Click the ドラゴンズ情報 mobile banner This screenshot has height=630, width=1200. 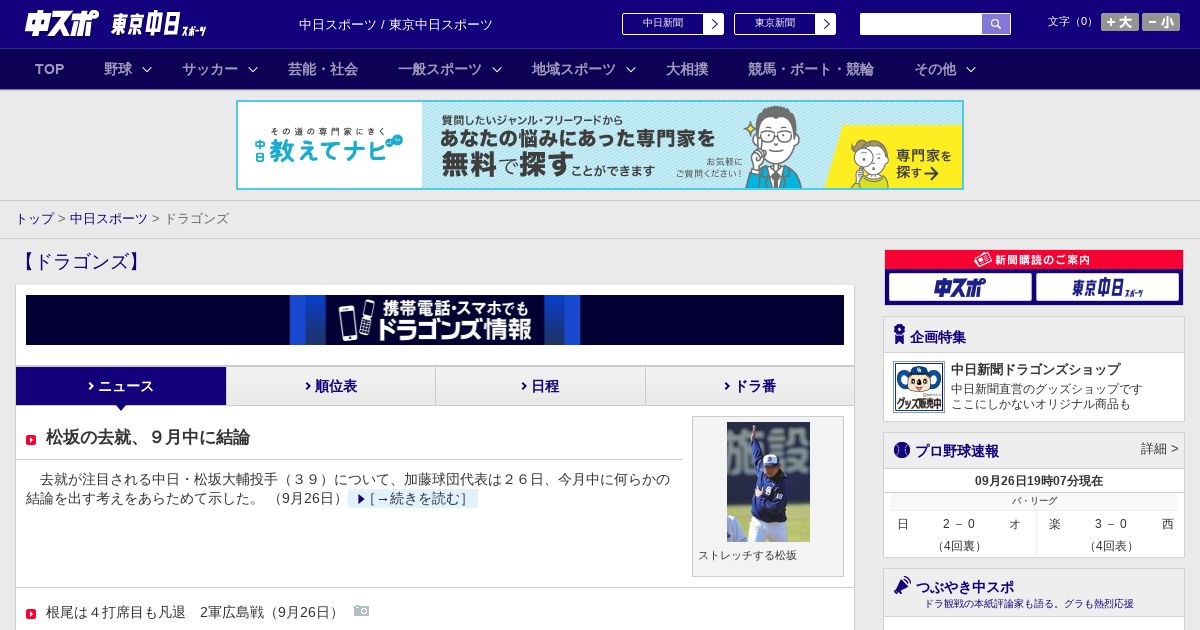435,320
